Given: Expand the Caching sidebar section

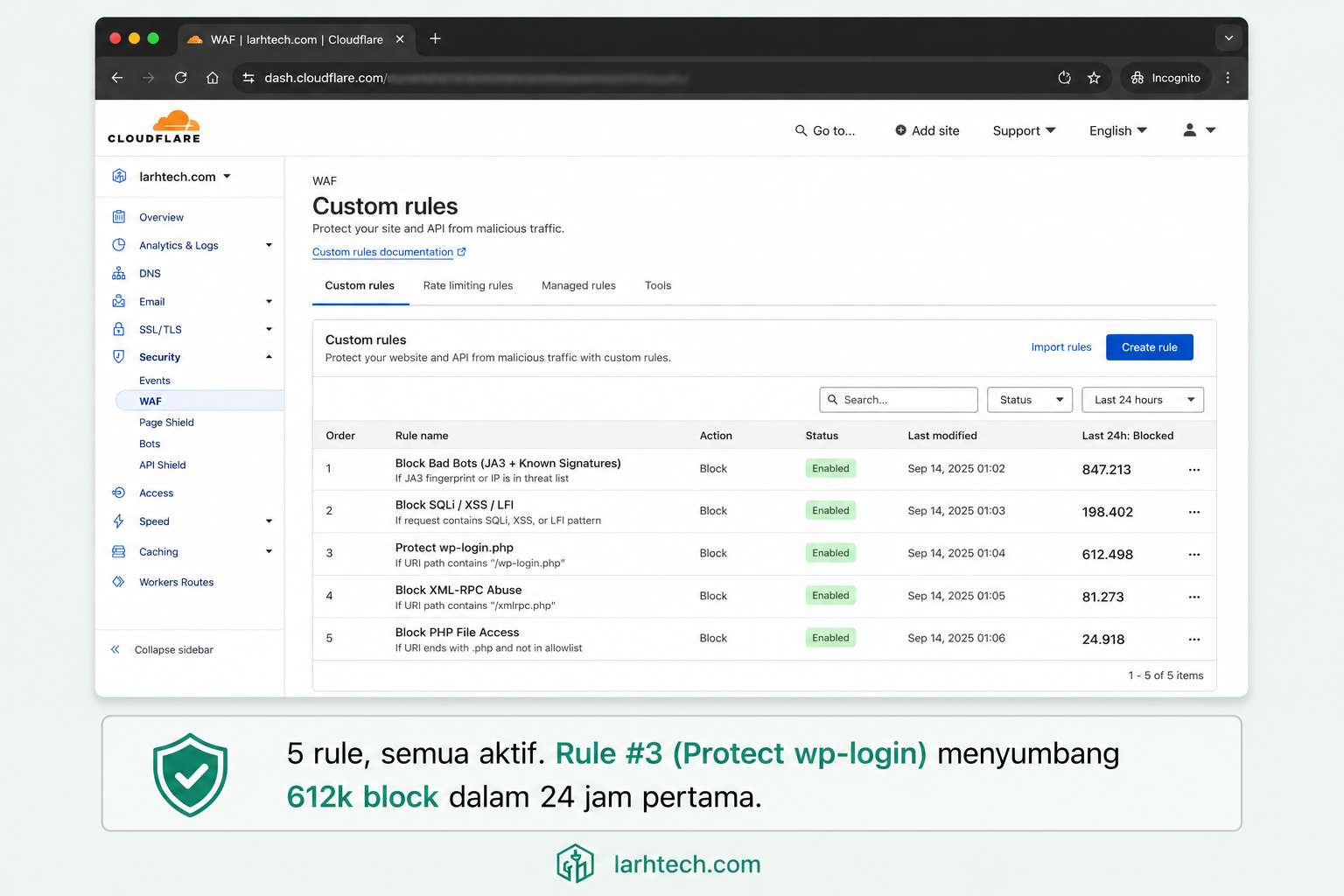Looking at the screenshot, I should point(269,551).
